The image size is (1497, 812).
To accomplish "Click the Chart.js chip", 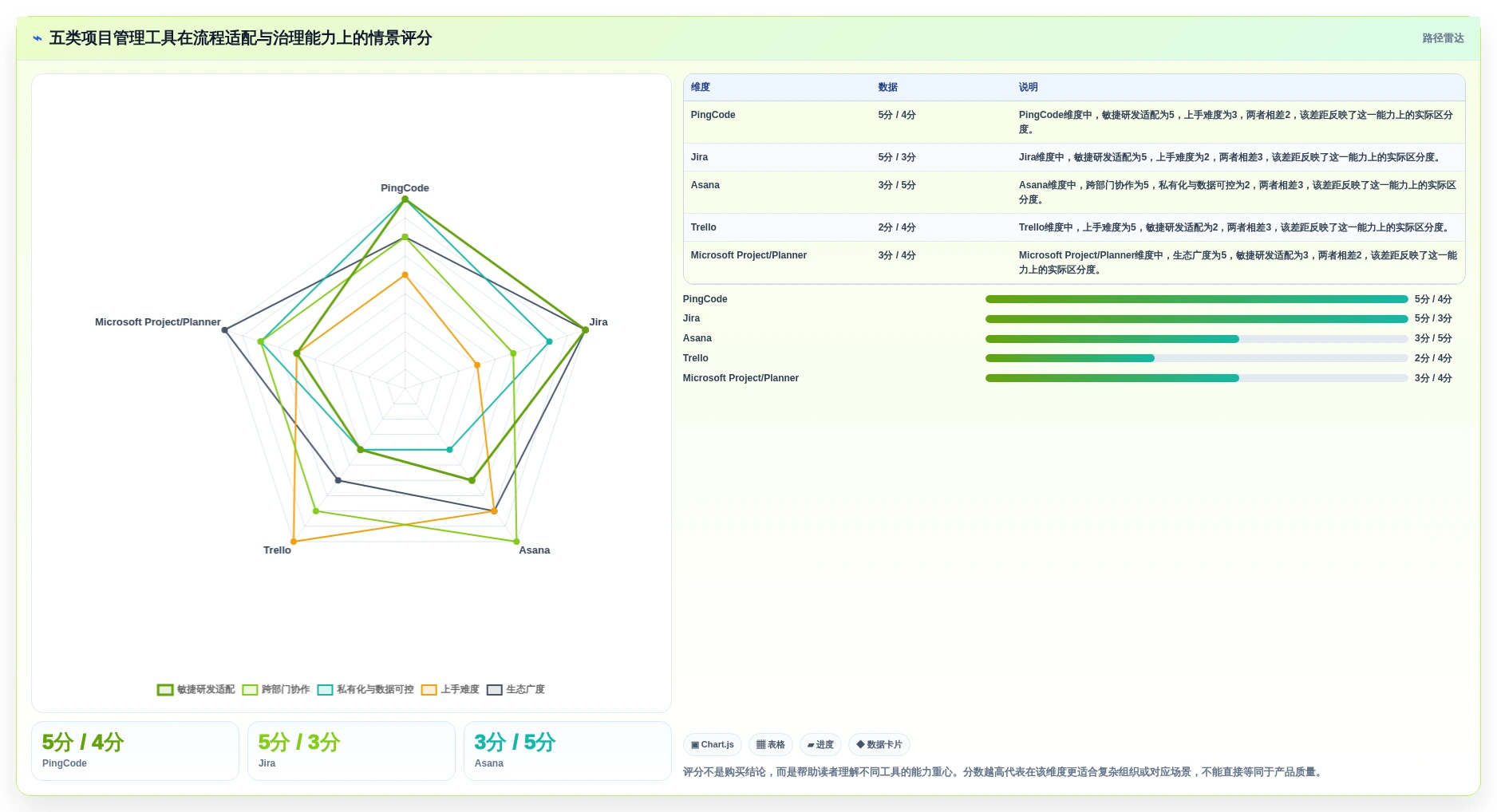I will 713,744.
